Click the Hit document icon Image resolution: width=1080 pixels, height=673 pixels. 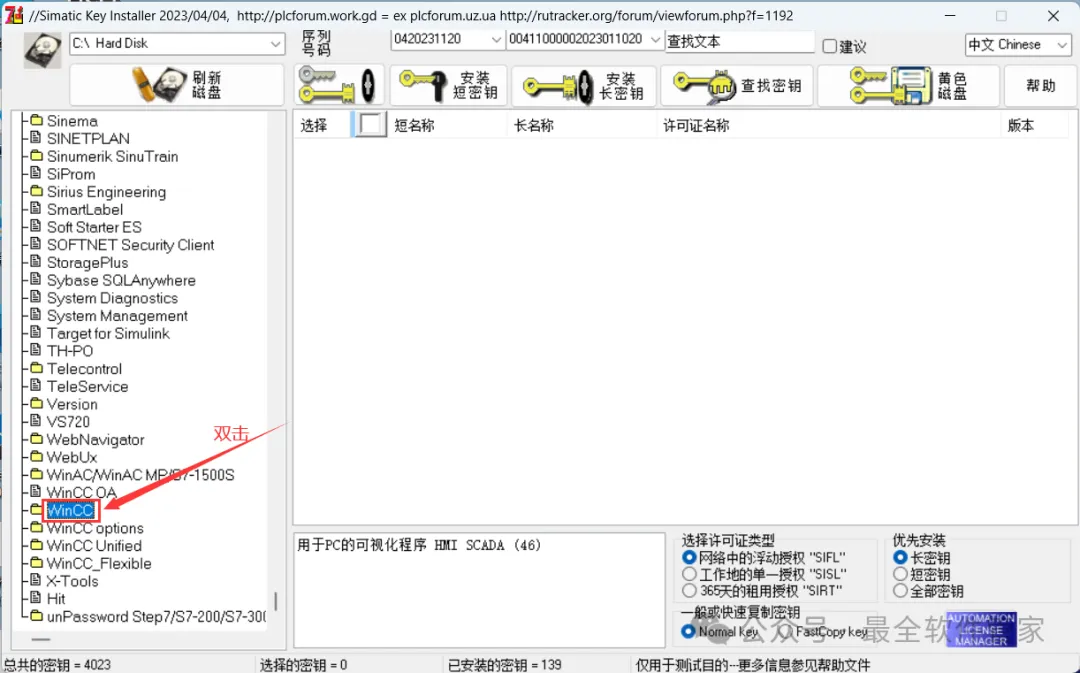[x=36, y=598]
